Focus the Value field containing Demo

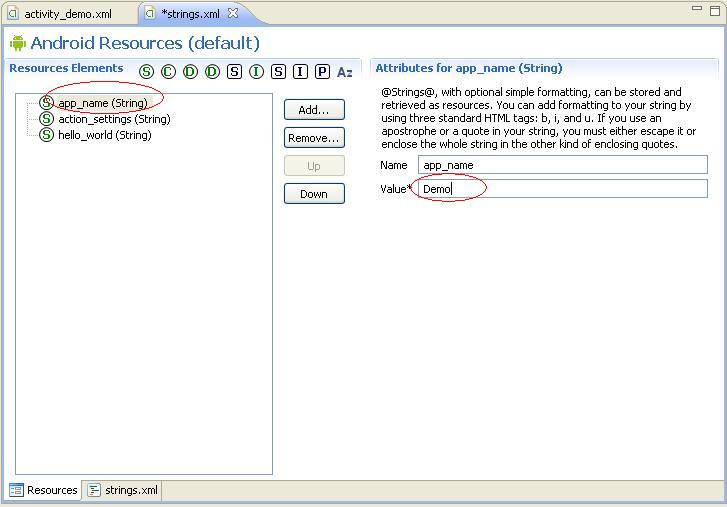coord(563,189)
